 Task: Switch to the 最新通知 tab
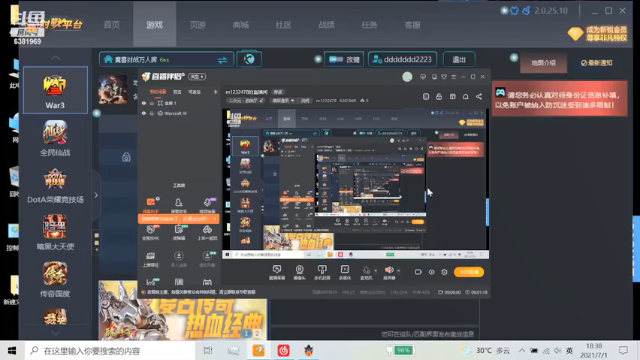pos(596,63)
